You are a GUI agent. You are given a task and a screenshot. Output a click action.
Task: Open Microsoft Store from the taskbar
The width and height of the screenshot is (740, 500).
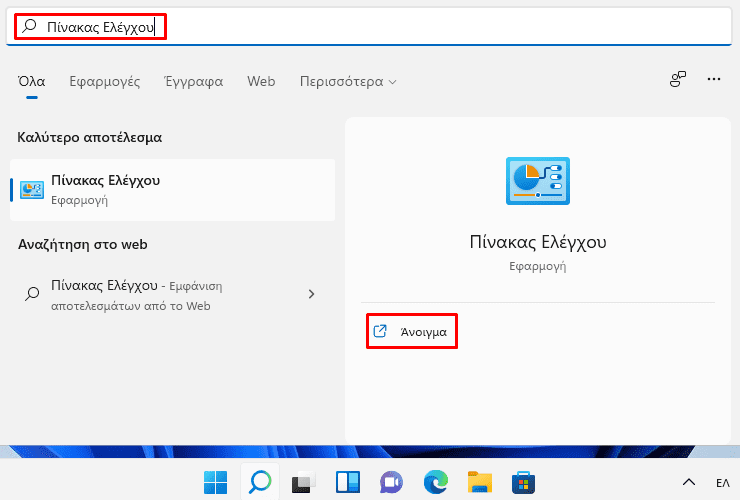(523, 483)
